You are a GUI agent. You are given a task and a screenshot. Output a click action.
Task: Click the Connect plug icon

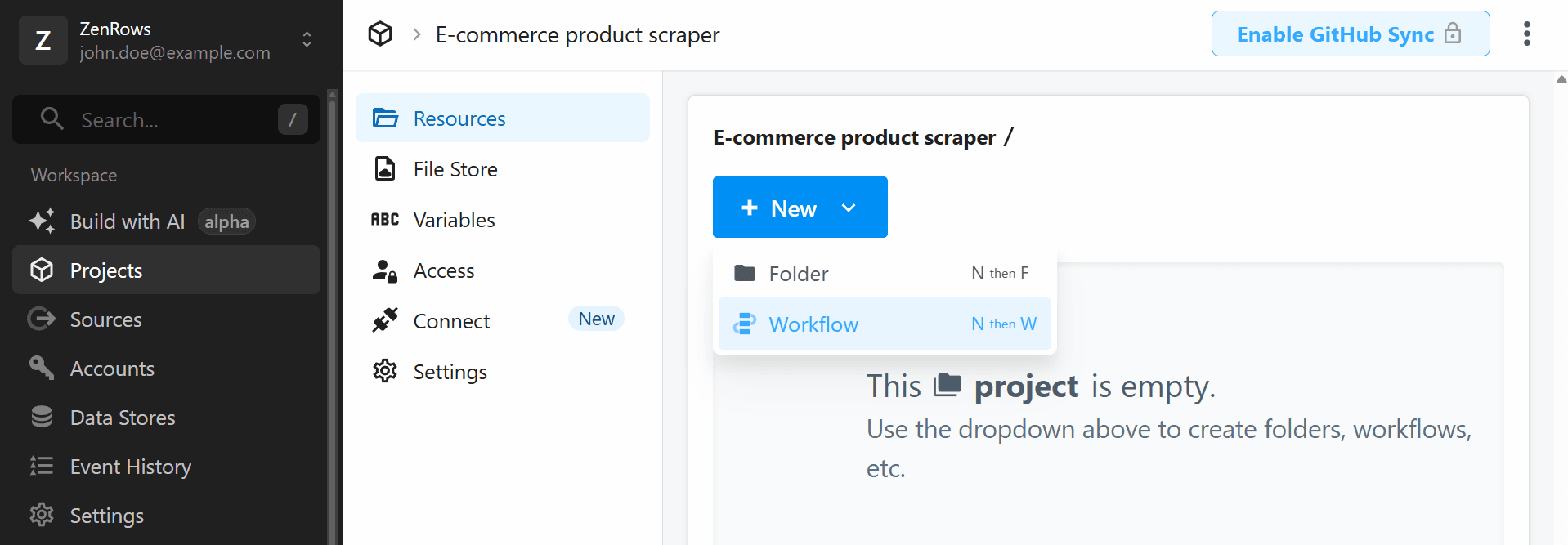(x=385, y=320)
